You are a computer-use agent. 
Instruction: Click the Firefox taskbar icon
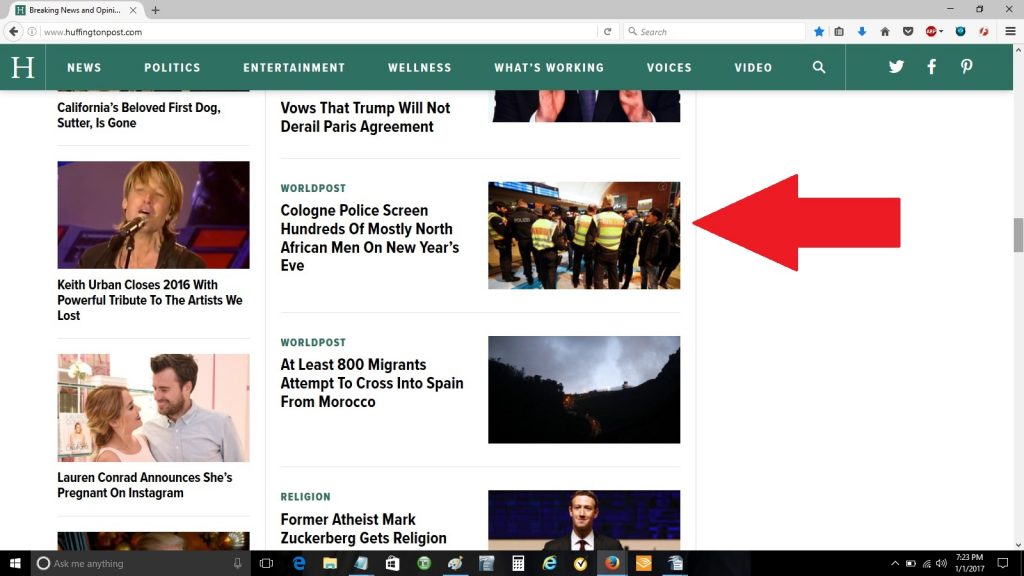612,563
